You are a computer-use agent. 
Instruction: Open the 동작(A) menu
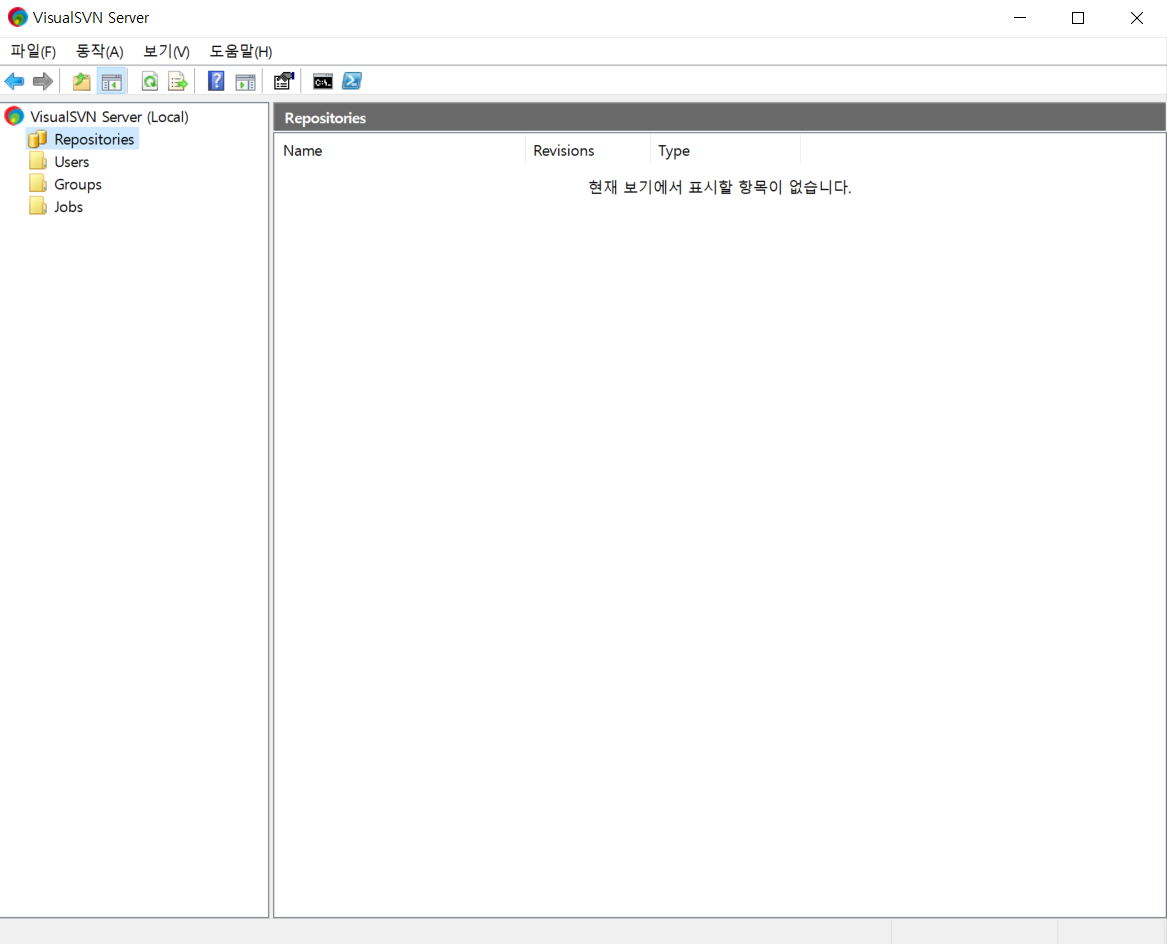(100, 51)
